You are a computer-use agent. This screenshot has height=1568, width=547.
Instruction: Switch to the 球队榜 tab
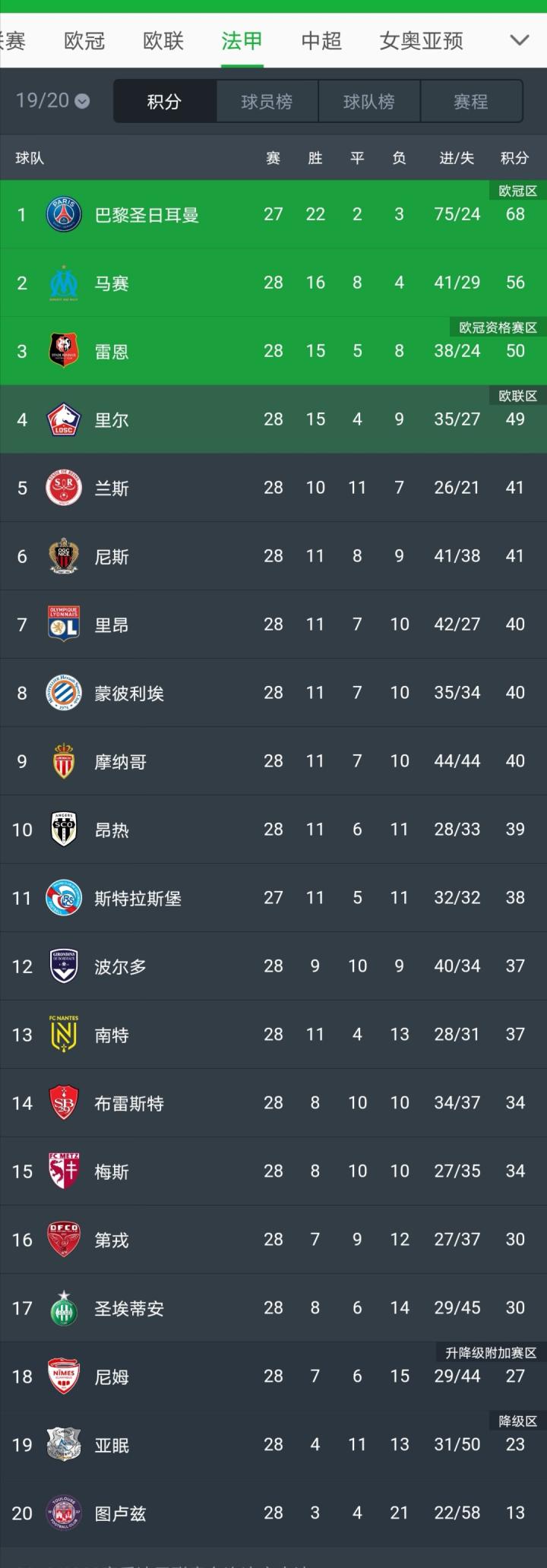[369, 102]
